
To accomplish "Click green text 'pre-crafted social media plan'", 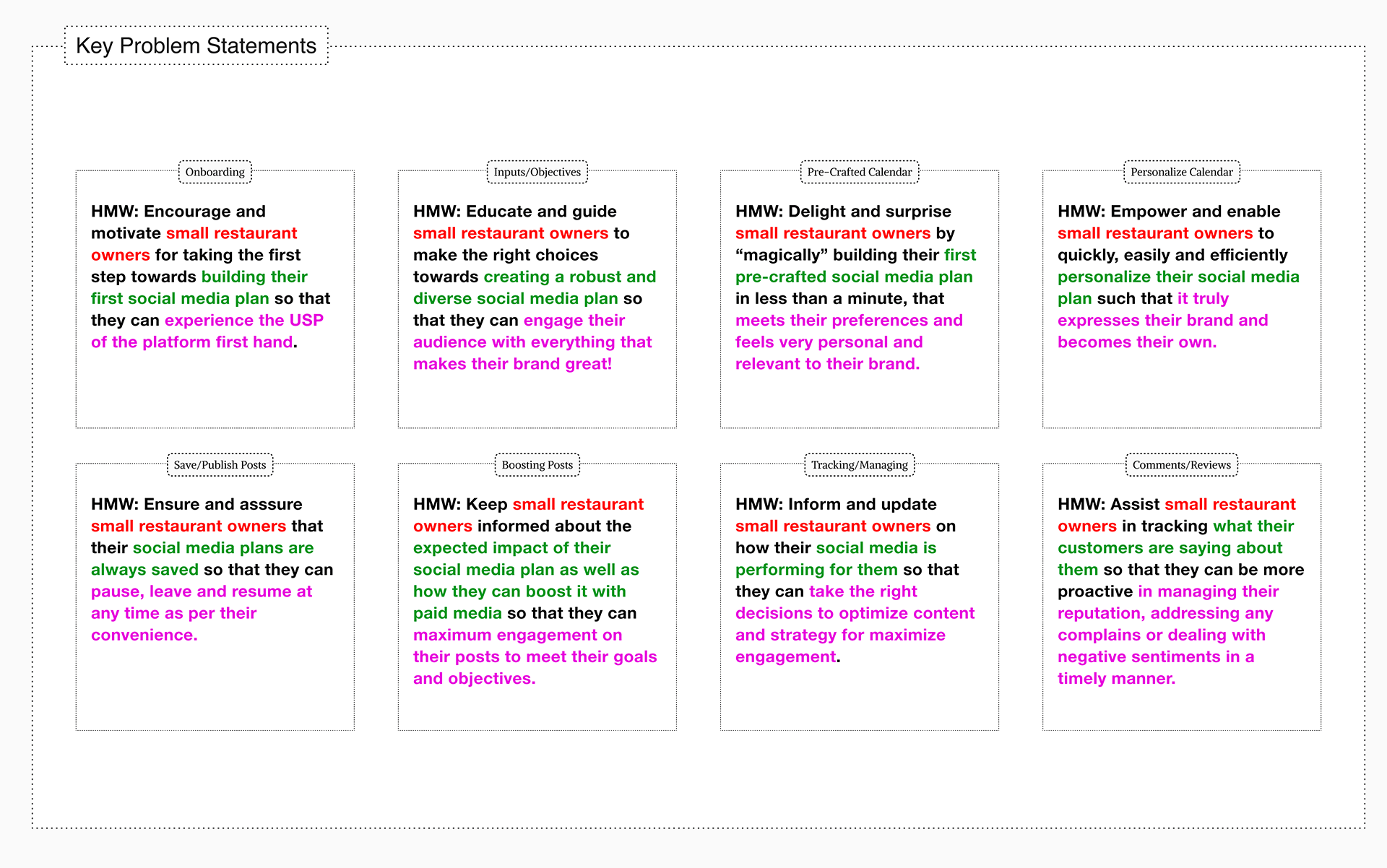I will [853, 277].
